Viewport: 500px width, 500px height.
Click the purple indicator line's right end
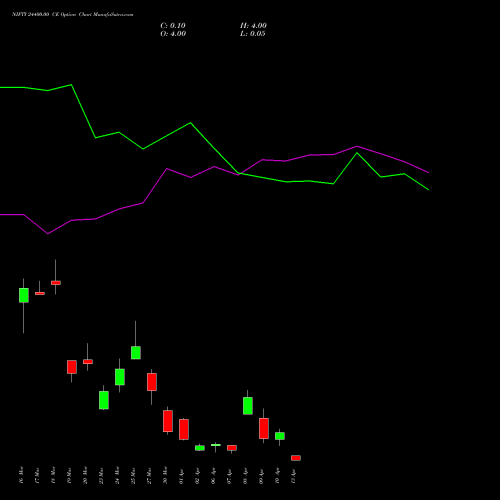[428, 173]
